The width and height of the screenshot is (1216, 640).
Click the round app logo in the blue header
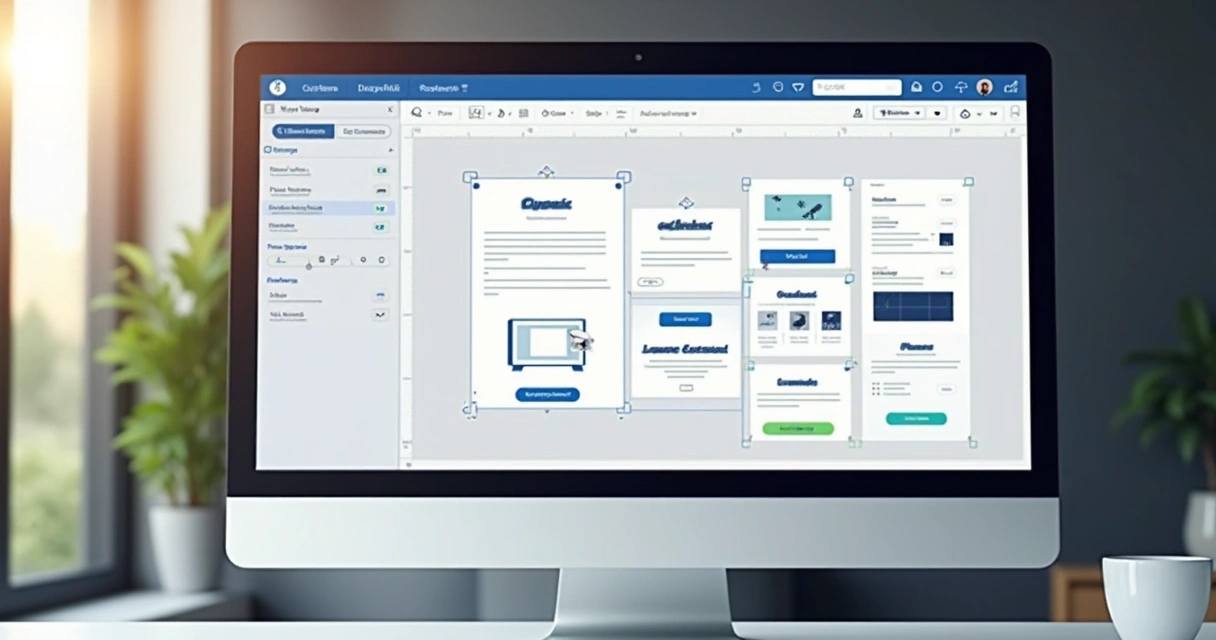278,88
